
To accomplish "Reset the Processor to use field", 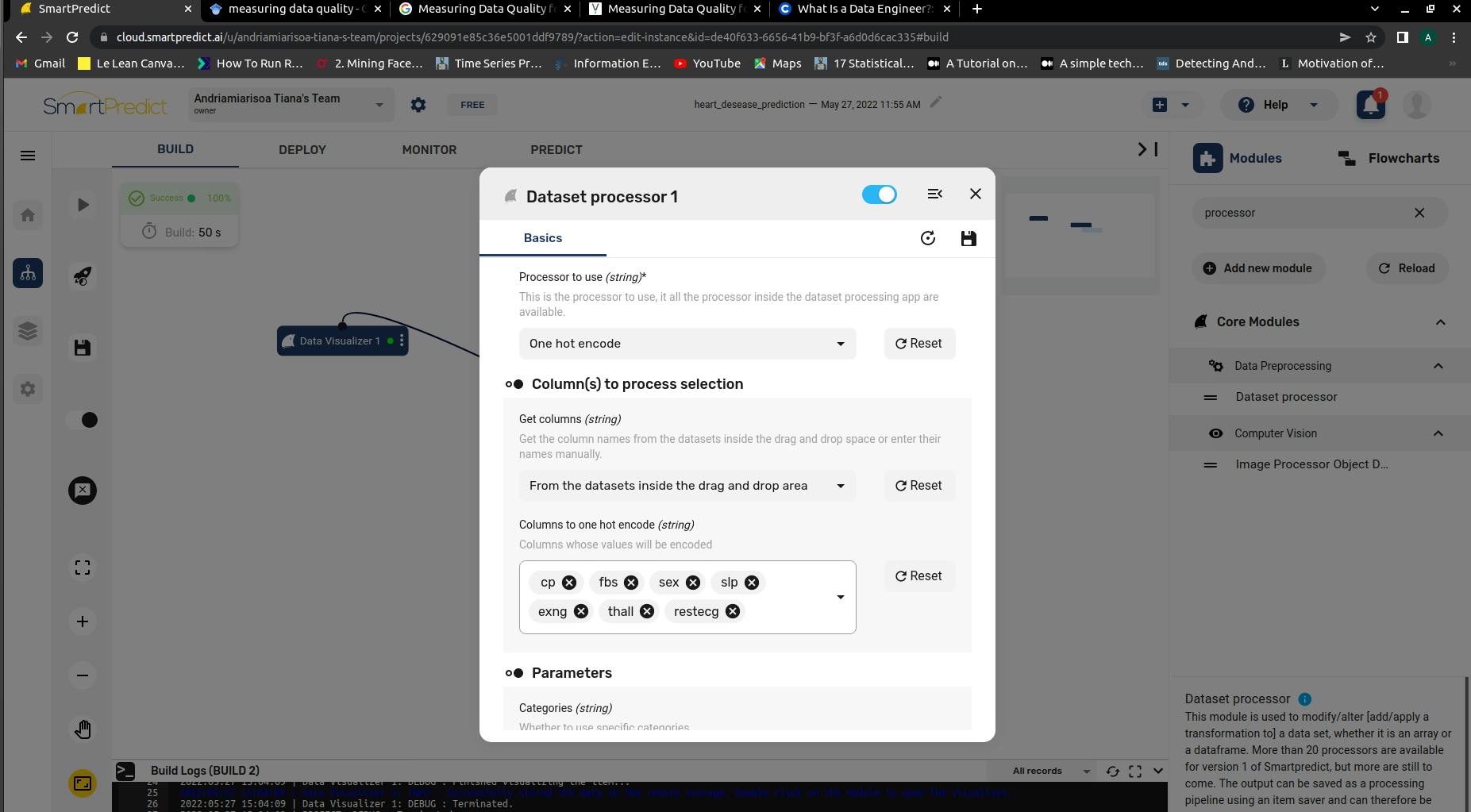I will (919, 344).
